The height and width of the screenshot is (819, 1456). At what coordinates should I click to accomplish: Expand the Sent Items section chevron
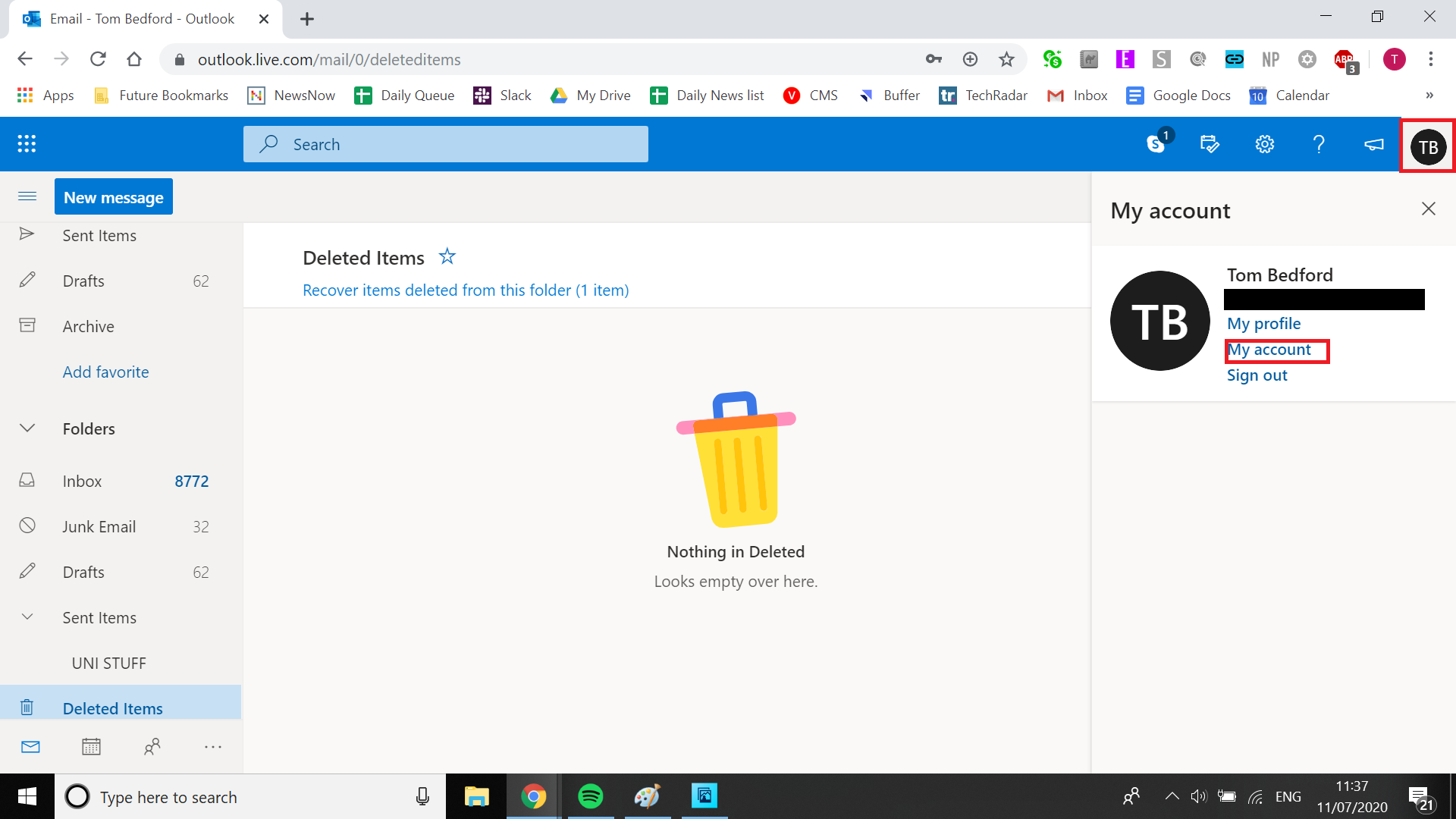click(x=27, y=617)
